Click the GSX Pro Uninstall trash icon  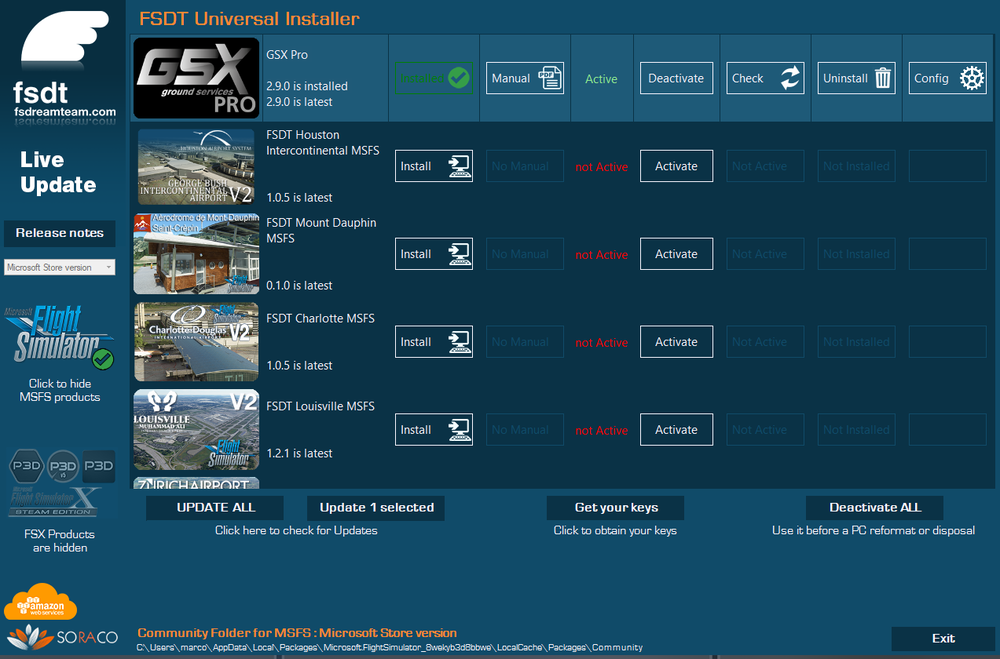(883, 79)
